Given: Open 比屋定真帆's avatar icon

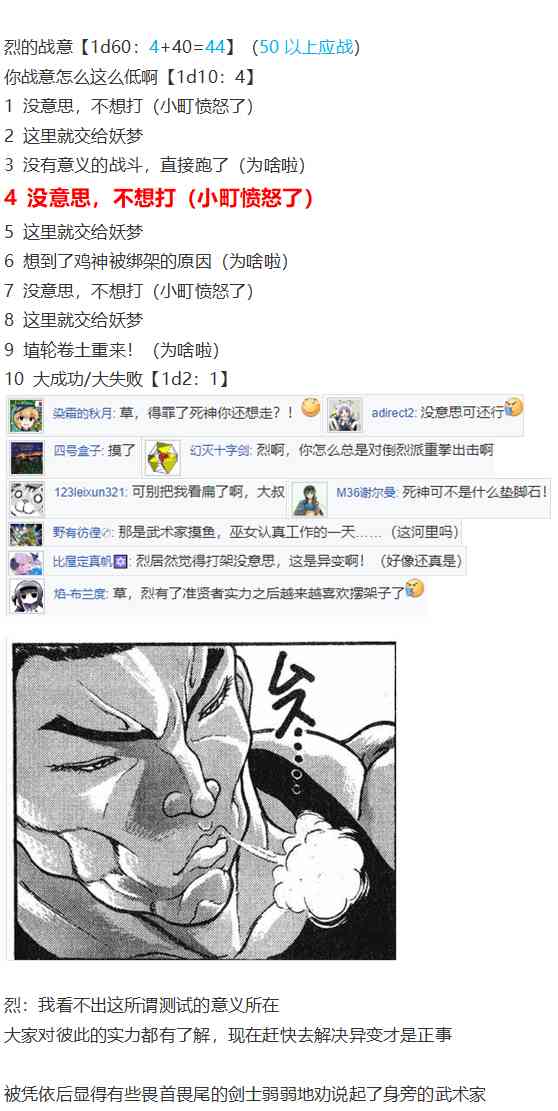Looking at the screenshot, I should (x=26, y=562).
